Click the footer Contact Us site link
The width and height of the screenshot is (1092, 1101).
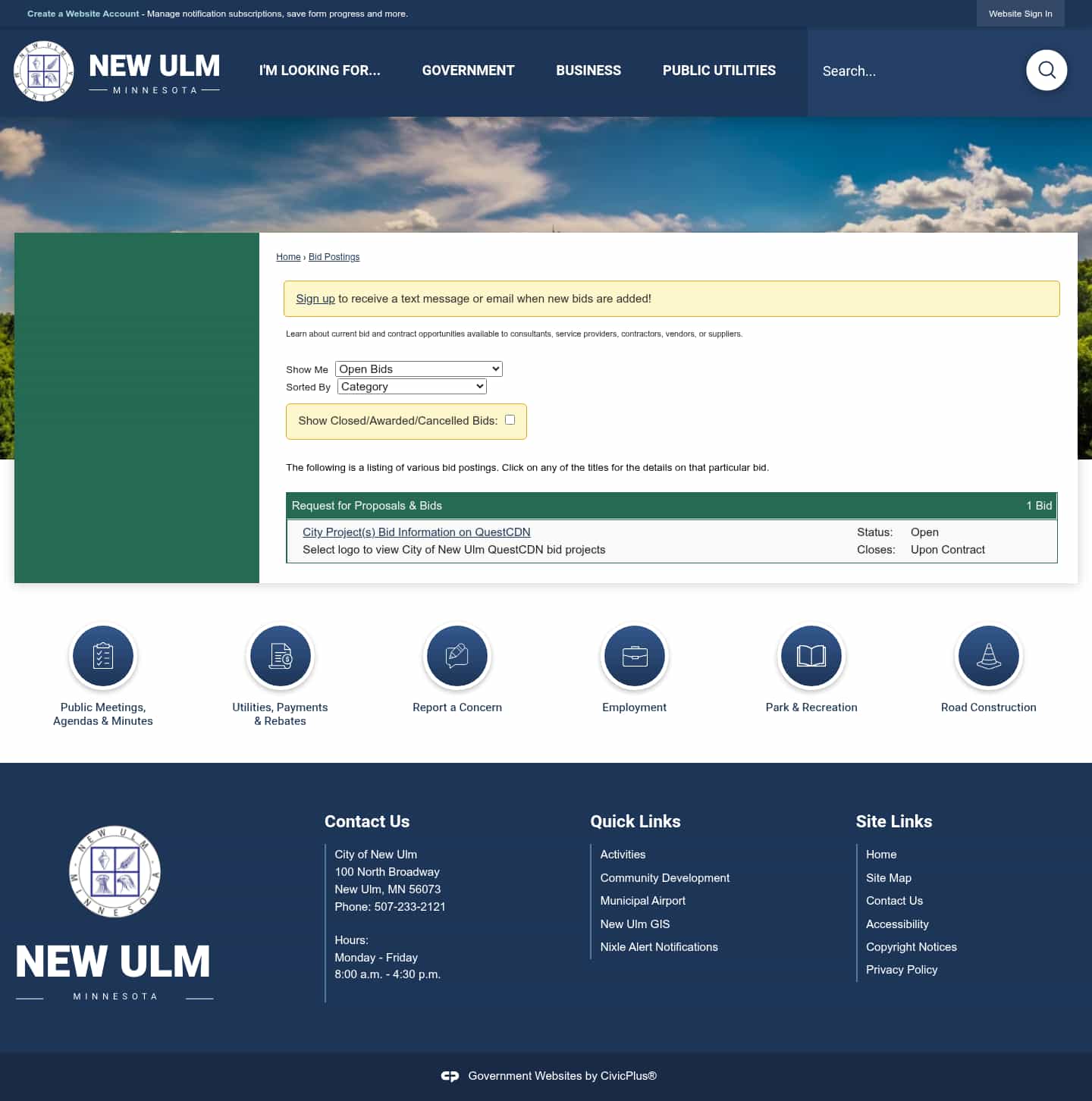894,901
